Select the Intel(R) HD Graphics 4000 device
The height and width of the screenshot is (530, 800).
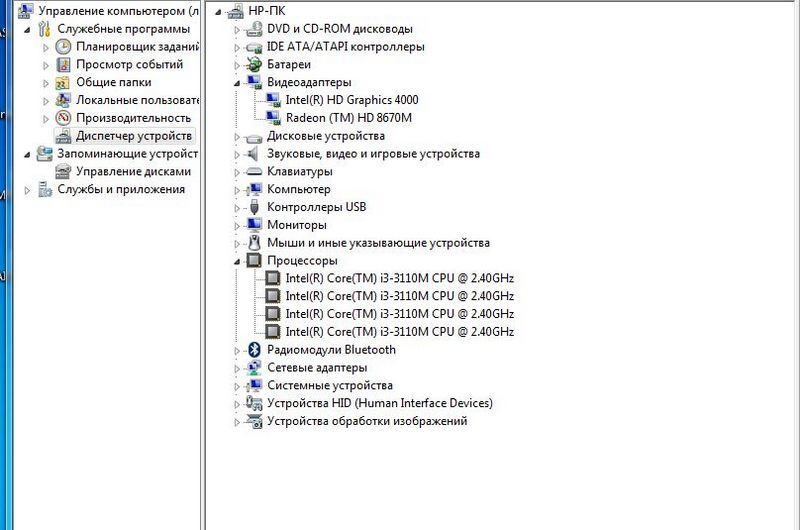[351, 100]
